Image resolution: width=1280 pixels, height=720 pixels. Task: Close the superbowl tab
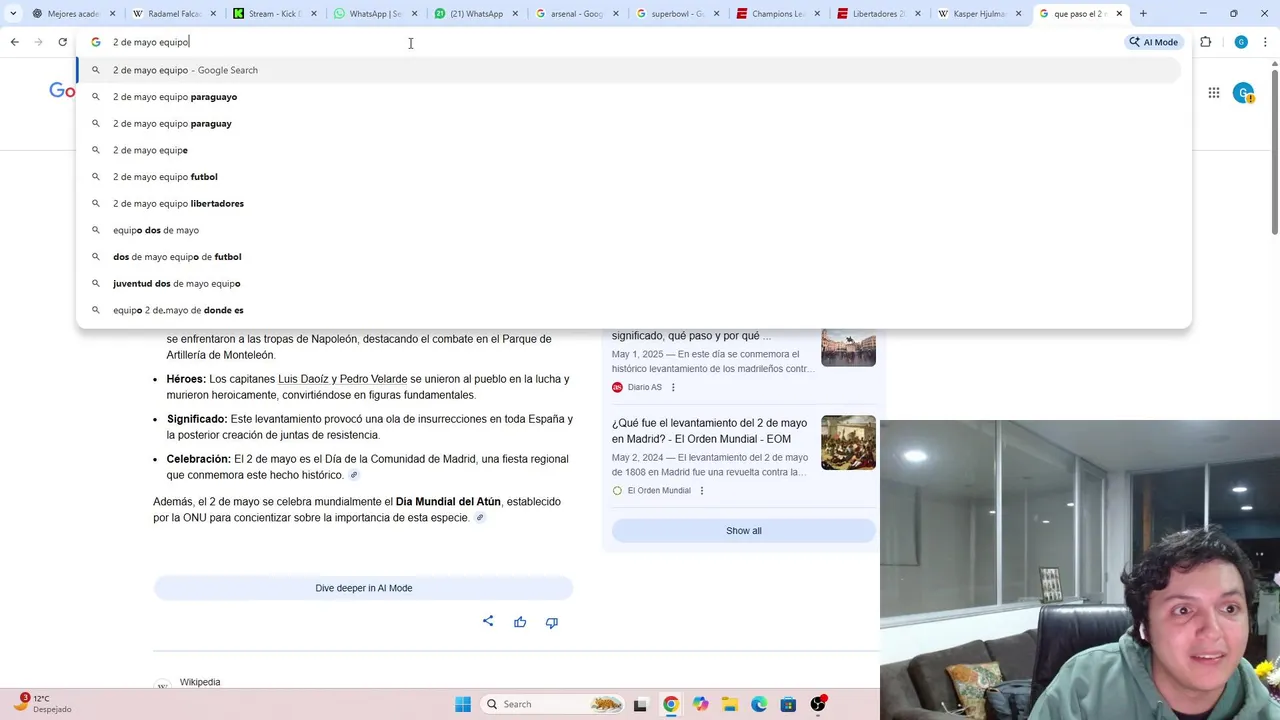point(716,14)
